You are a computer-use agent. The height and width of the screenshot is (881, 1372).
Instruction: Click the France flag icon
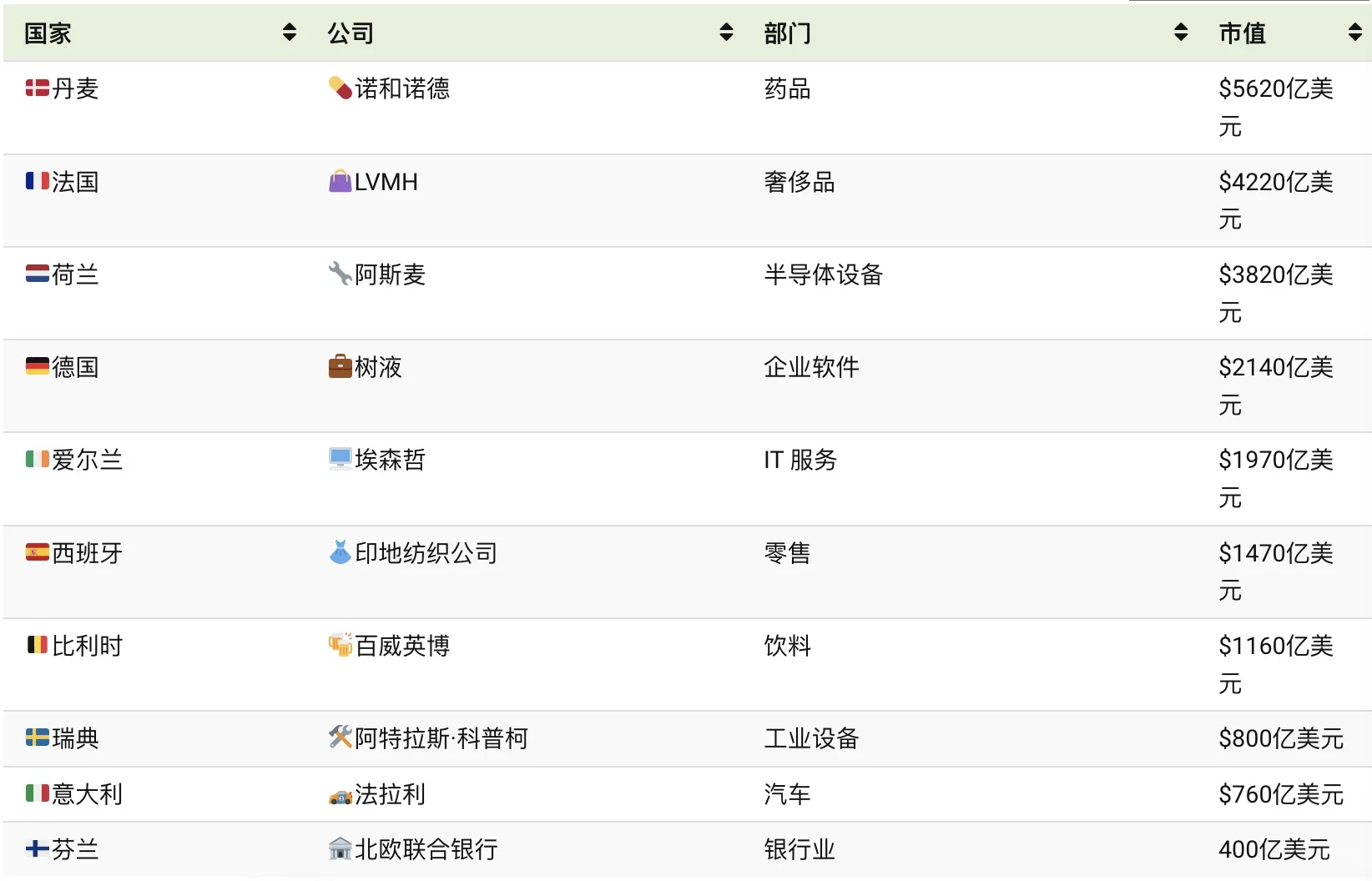[38, 181]
